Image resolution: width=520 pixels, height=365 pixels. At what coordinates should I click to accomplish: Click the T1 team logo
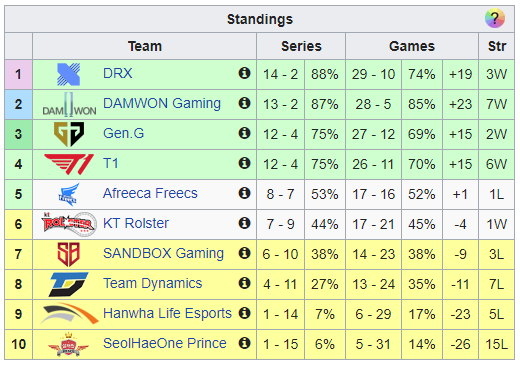click(69, 164)
